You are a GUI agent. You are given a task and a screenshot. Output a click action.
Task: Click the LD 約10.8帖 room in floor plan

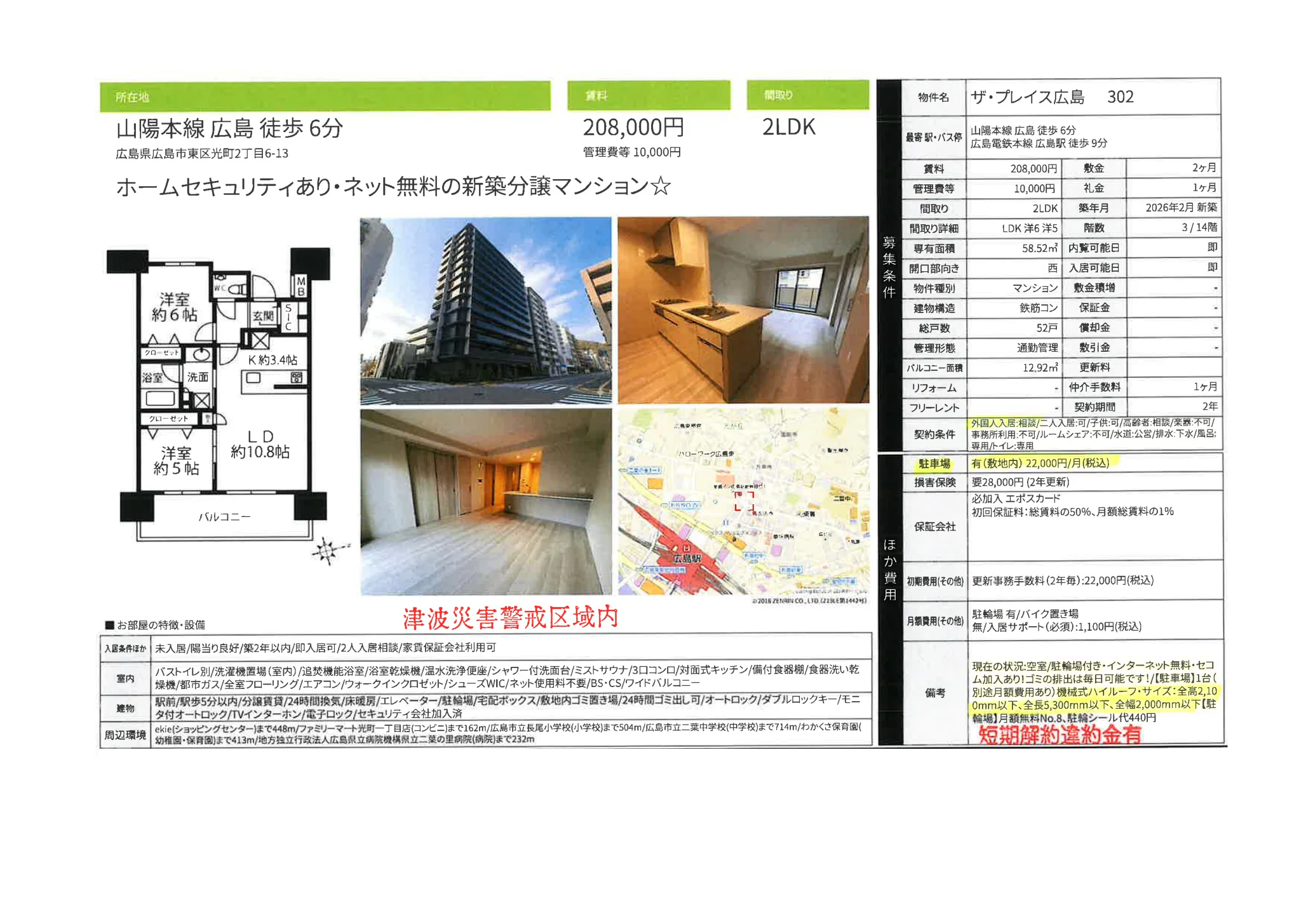(260, 445)
